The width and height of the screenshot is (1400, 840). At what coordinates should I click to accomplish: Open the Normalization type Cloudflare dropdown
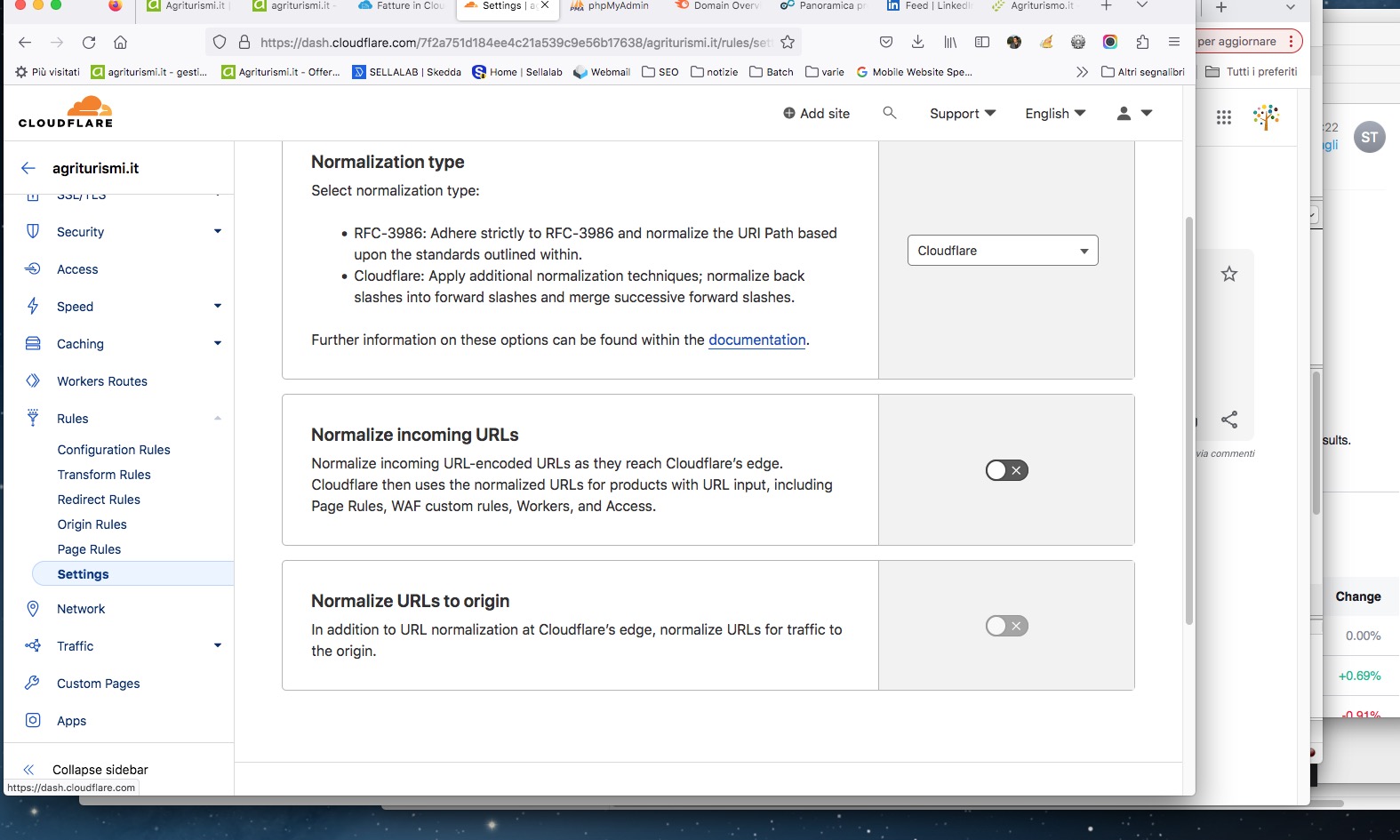(x=1002, y=251)
